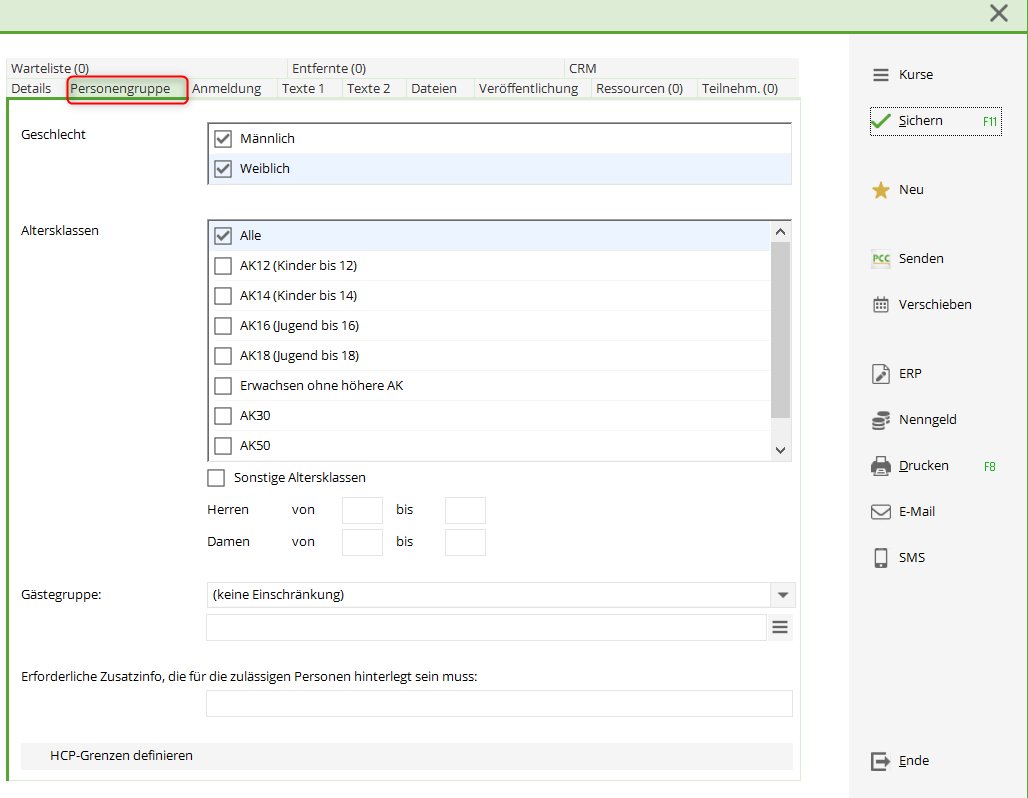
Task: Uncheck the Männlich gender checkbox
Action: [223, 139]
